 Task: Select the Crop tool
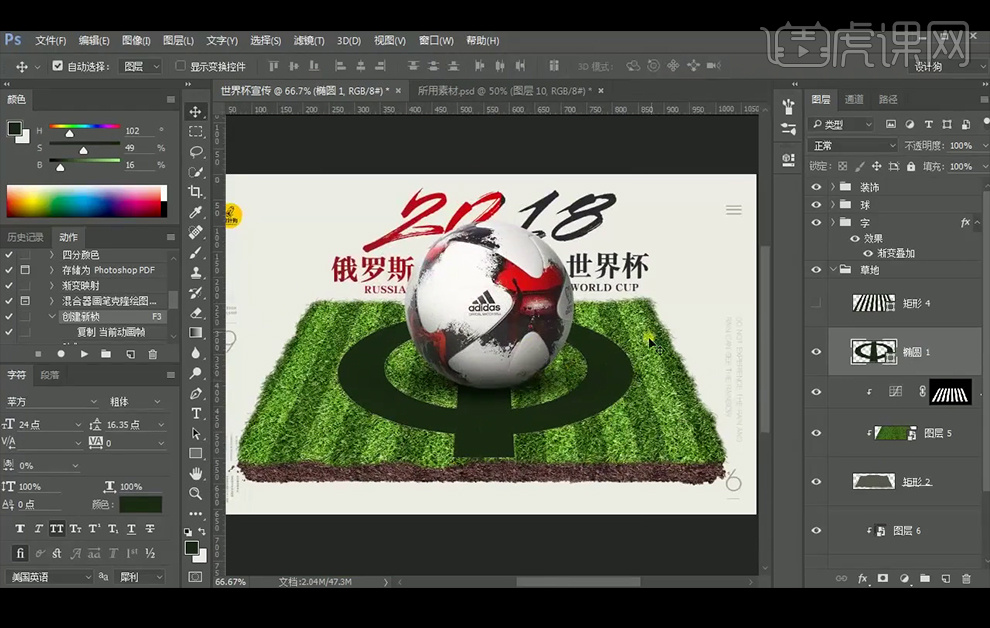click(196, 192)
